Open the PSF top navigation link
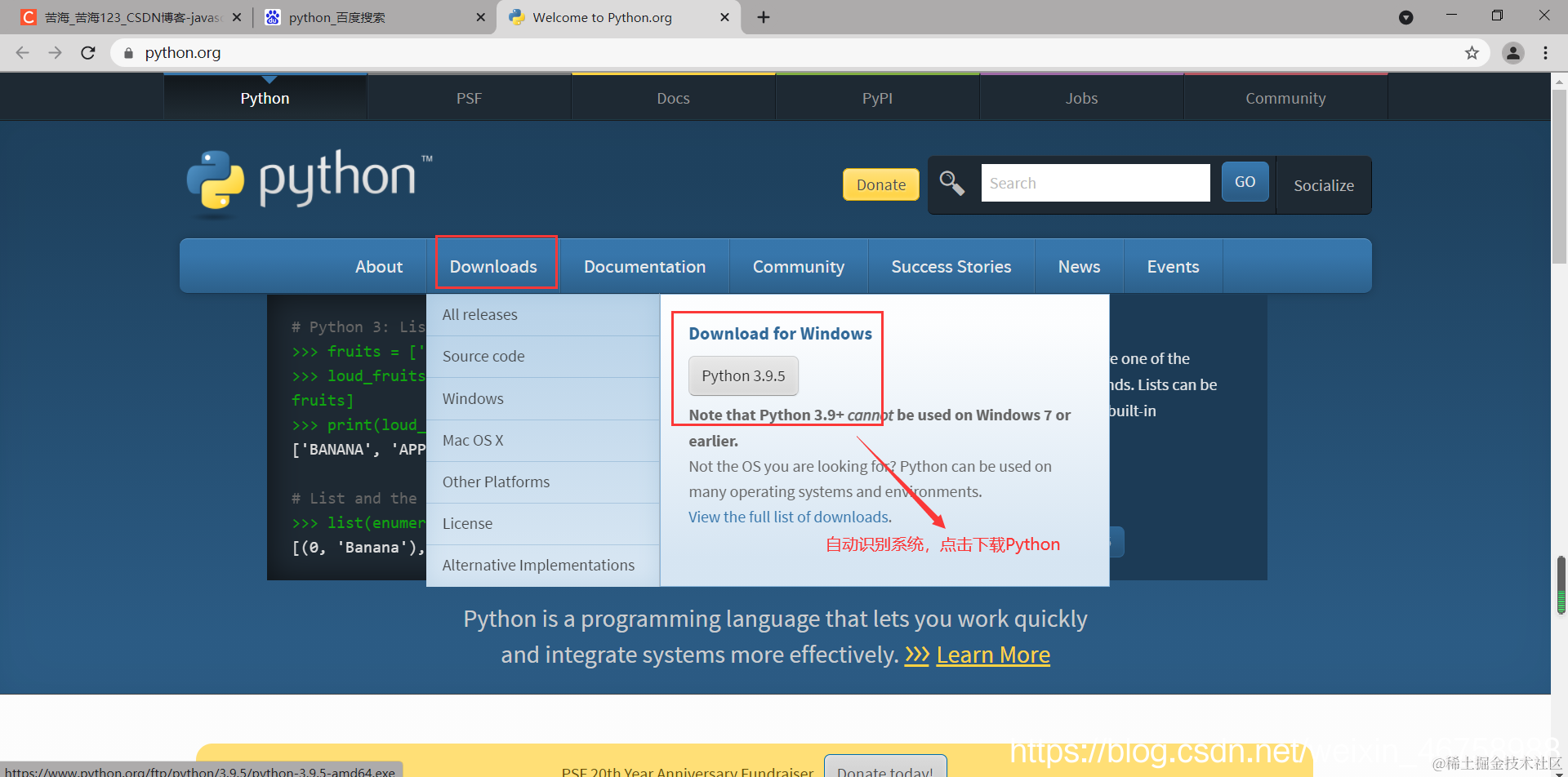The width and height of the screenshot is (1568, 777). click(469, 98)
